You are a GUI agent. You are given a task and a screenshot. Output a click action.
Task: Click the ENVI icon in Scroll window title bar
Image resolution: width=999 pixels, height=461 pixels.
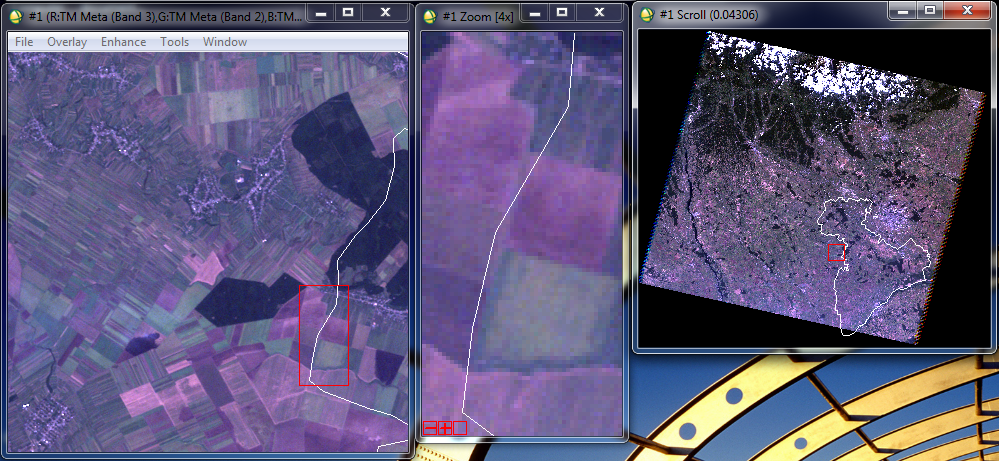coord(647,14)
